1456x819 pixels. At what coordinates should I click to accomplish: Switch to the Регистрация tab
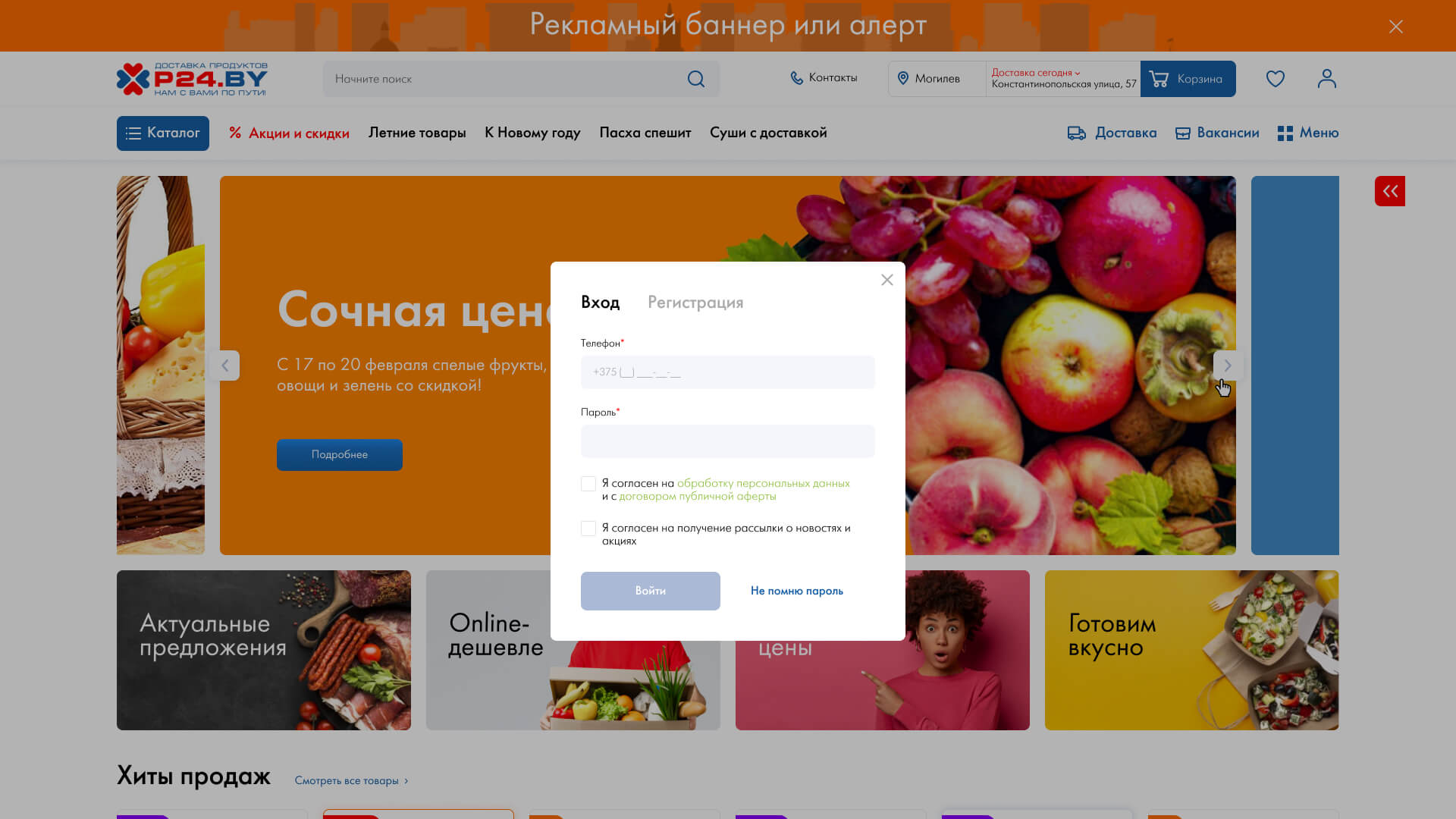(695, 303)
